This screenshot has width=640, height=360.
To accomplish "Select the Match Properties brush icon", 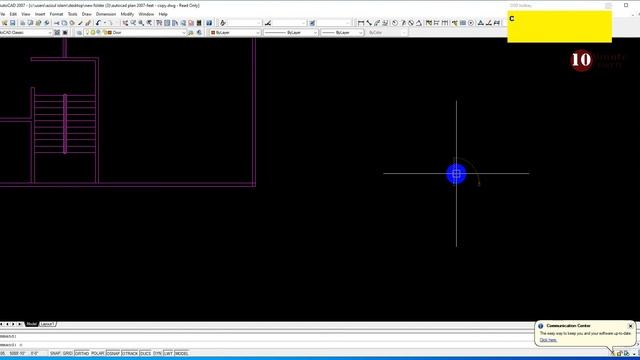I will tap(80, 23).
